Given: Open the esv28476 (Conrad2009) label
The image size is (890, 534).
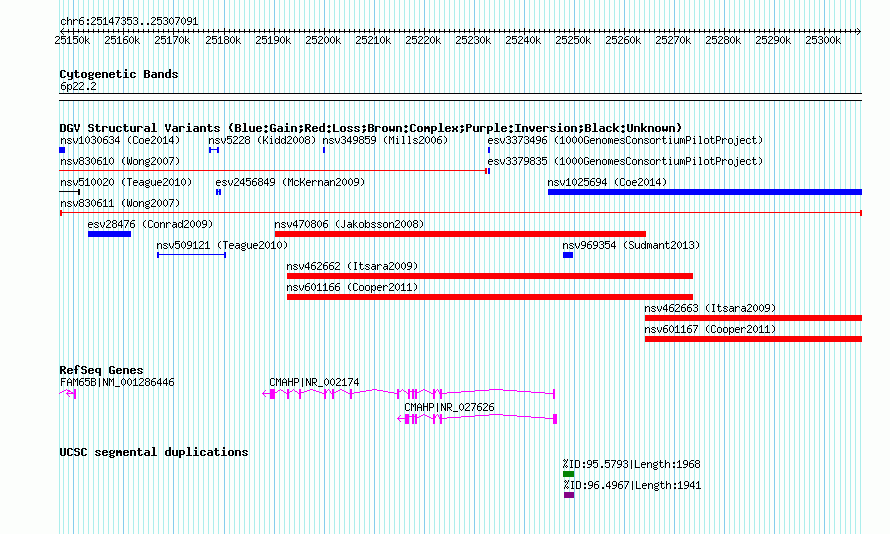Looking at the screenshot, I should [x=150, y=224].
